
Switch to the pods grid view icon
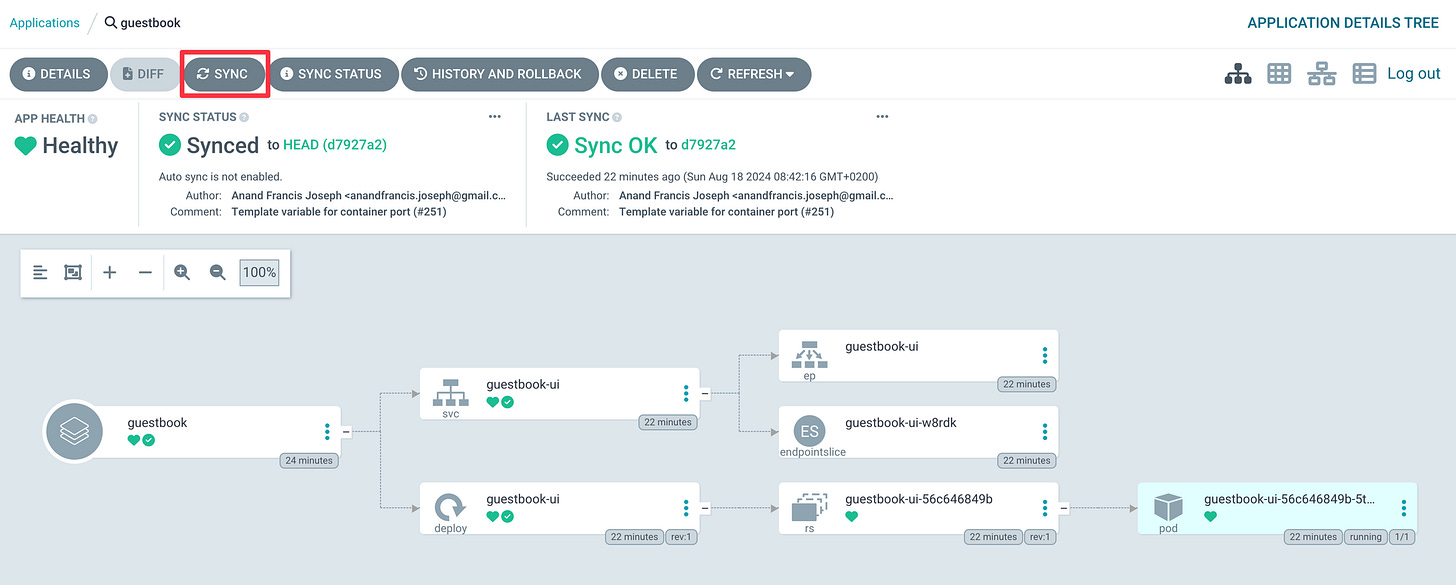[1278, 73]
